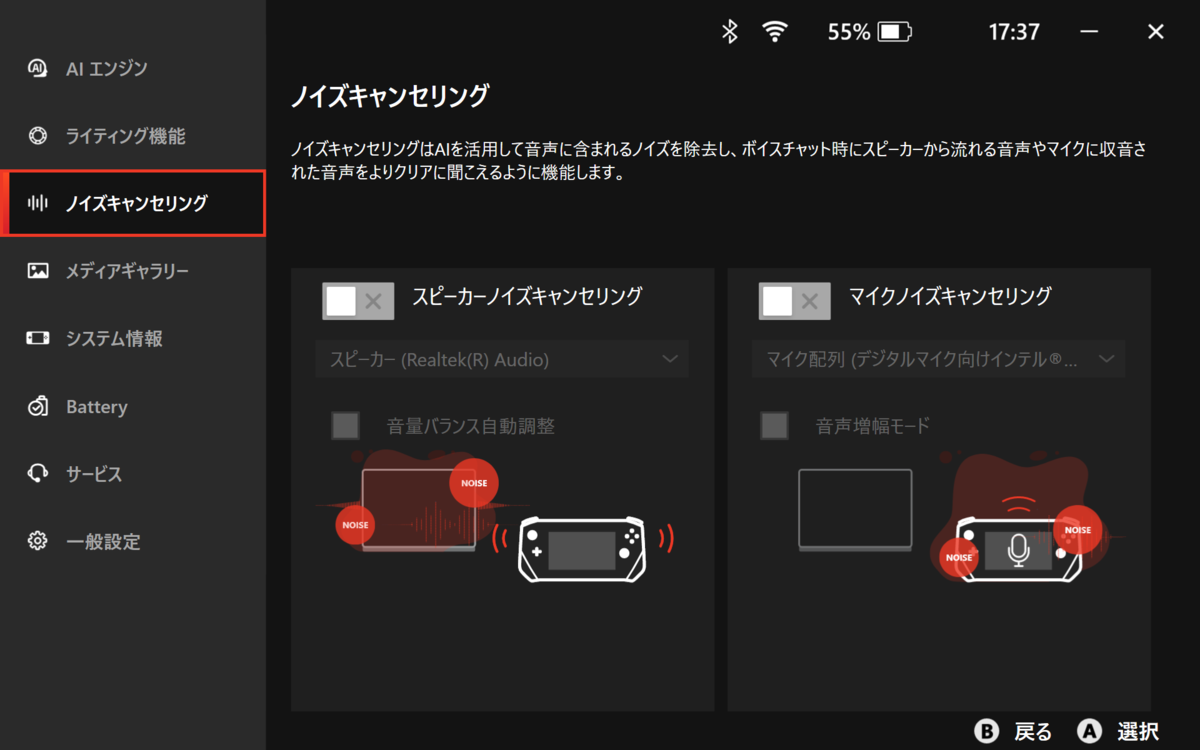
Task: Click the メディアギャラリー picture icon
Action: pyautogui.click(x=38, y=271)
